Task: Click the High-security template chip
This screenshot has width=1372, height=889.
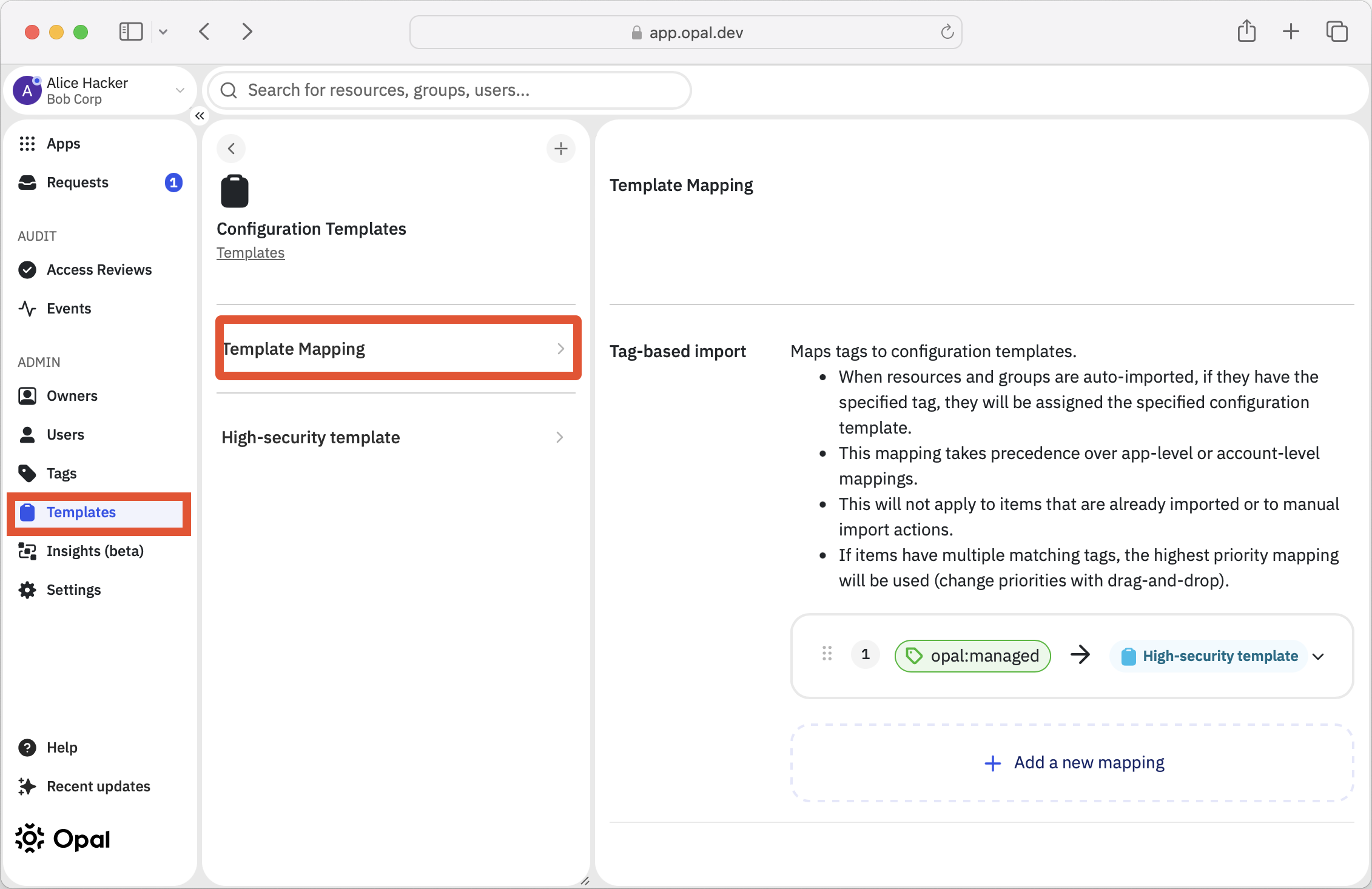Action: coord(1208,656)
